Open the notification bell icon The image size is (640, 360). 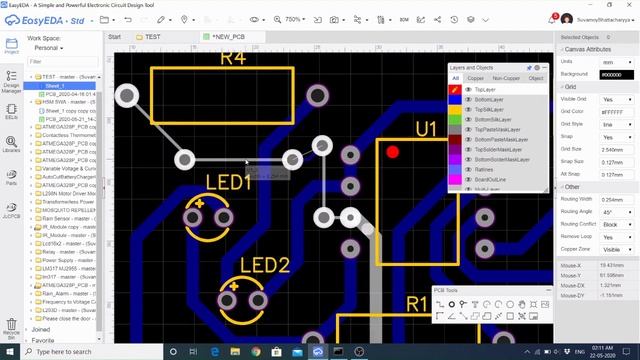[552, 19]
